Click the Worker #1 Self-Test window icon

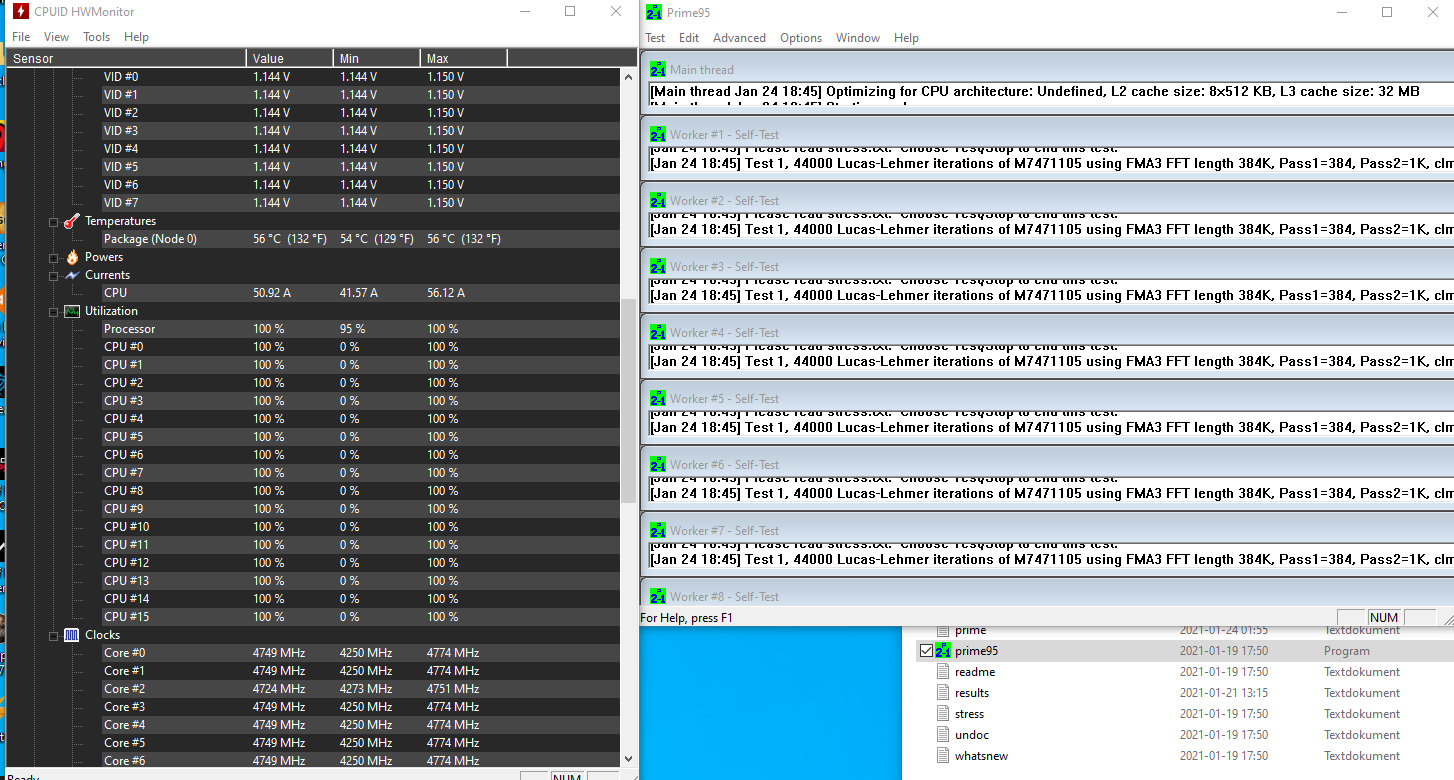[x=658, y=134]
